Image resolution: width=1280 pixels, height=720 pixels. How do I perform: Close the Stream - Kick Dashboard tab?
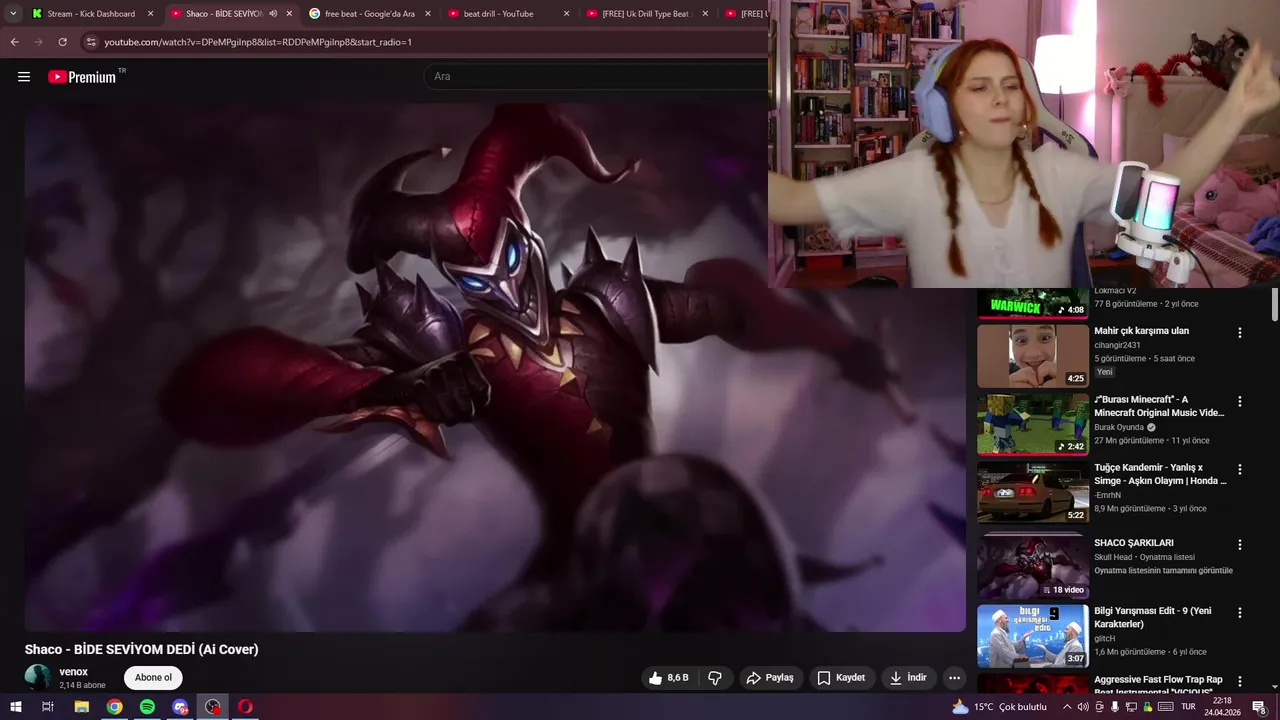[x=151, y=14]
